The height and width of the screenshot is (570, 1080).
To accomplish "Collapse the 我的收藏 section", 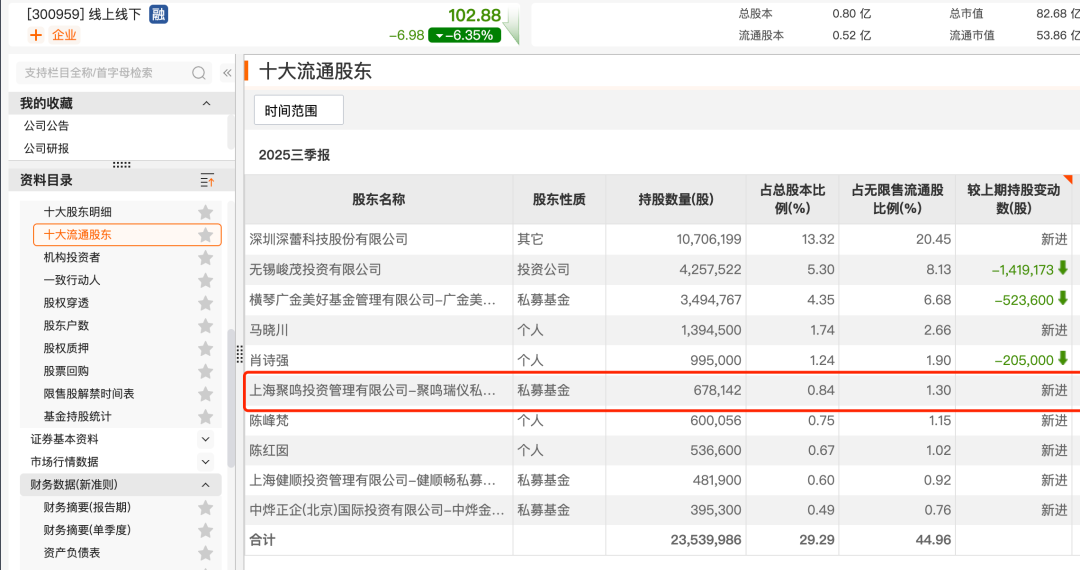I will (x=207, y=103).
